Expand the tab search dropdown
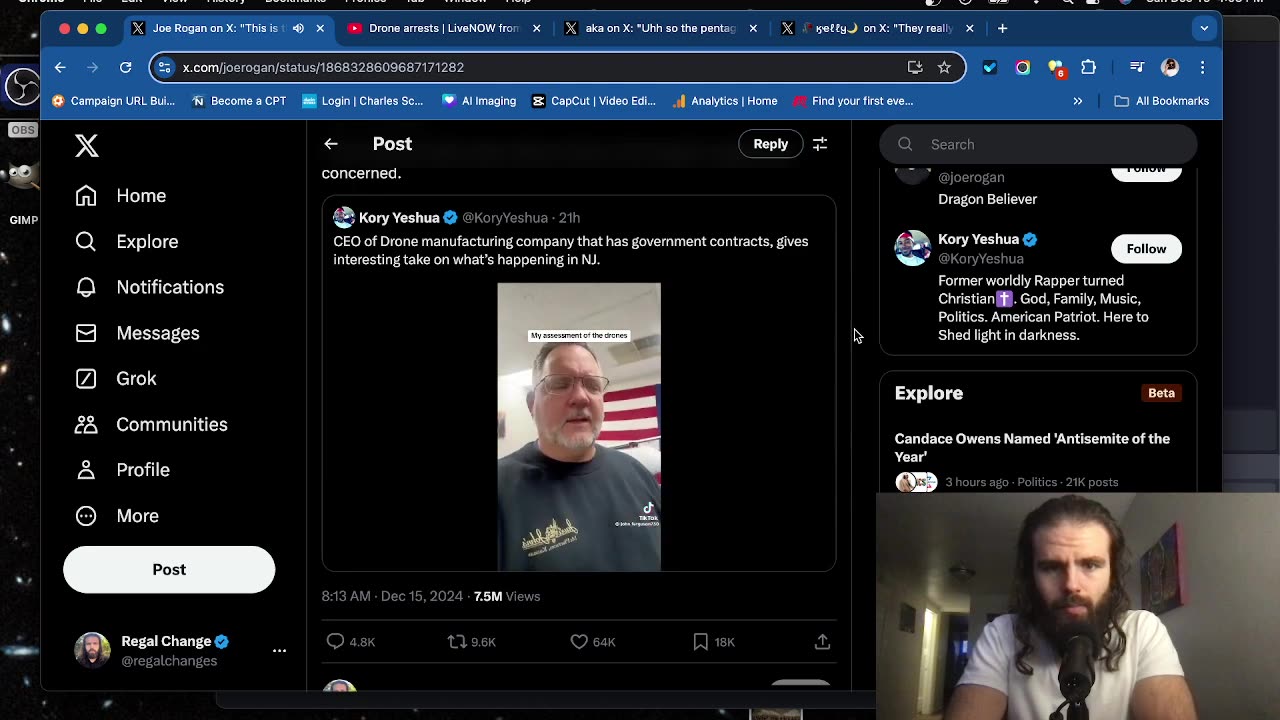 click(x=1204, y=28)
